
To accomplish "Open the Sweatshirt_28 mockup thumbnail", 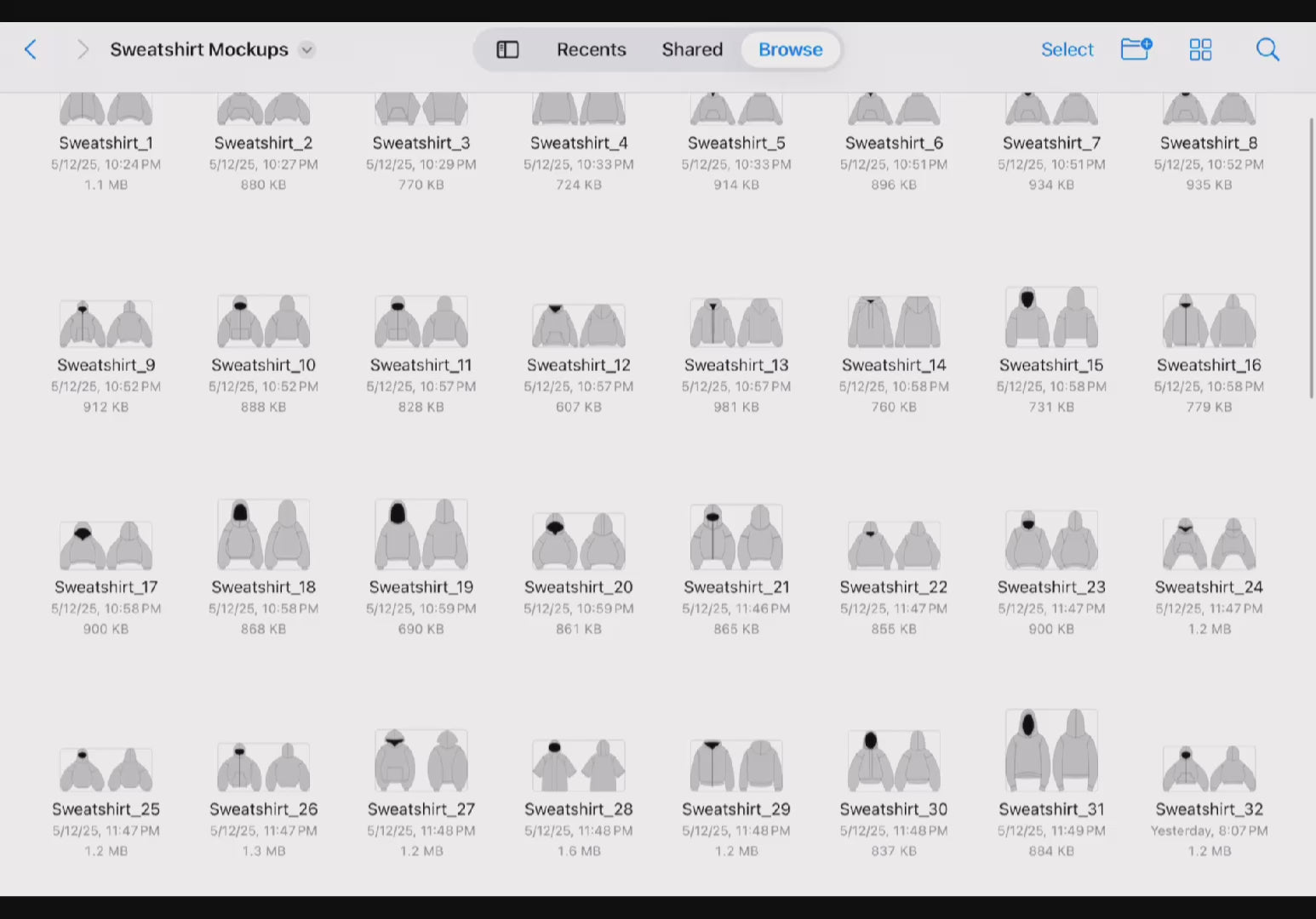I will click(x=579, y=765).
